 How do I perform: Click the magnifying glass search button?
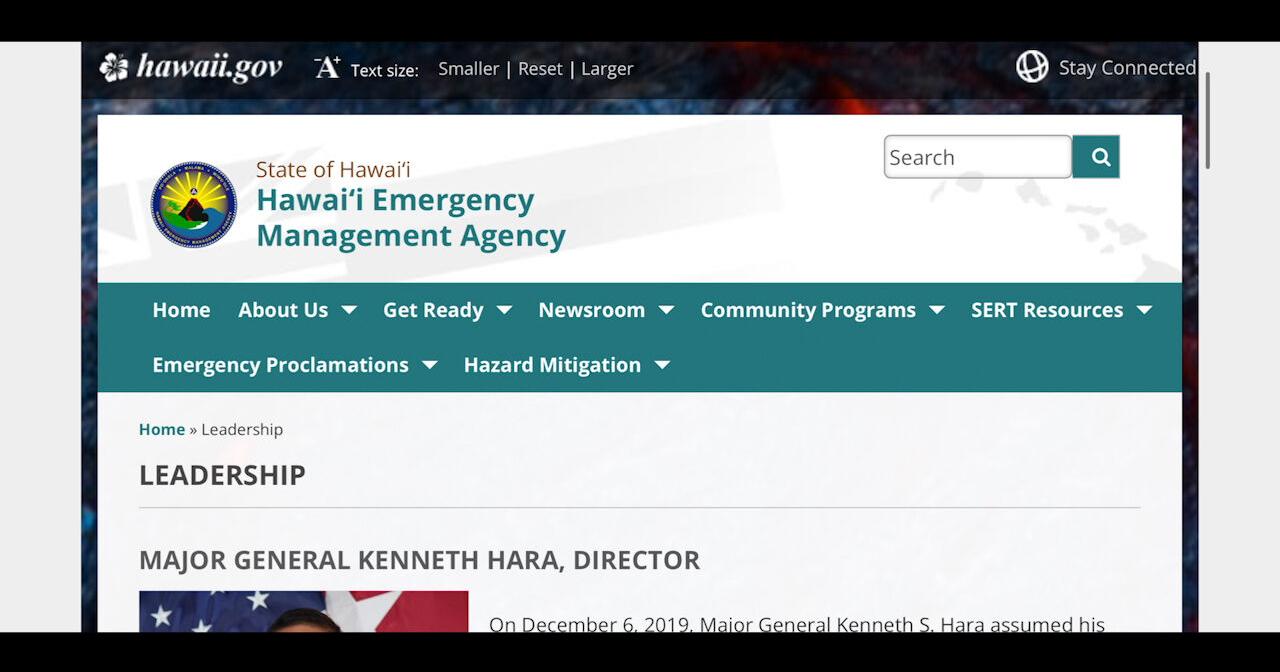(x=1096, y=157)
